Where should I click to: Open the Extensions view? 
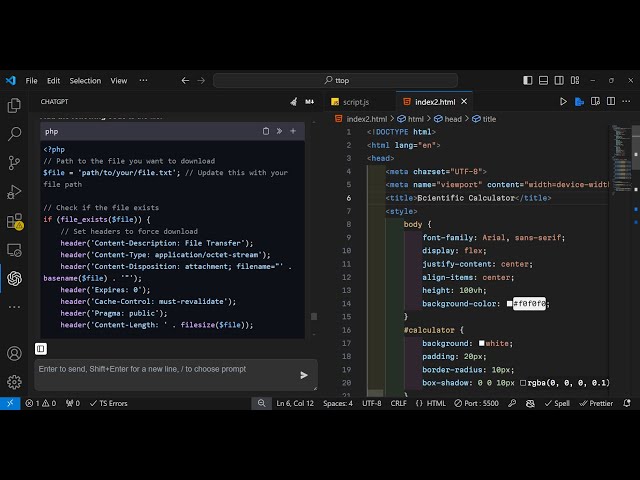pos(14,220)
